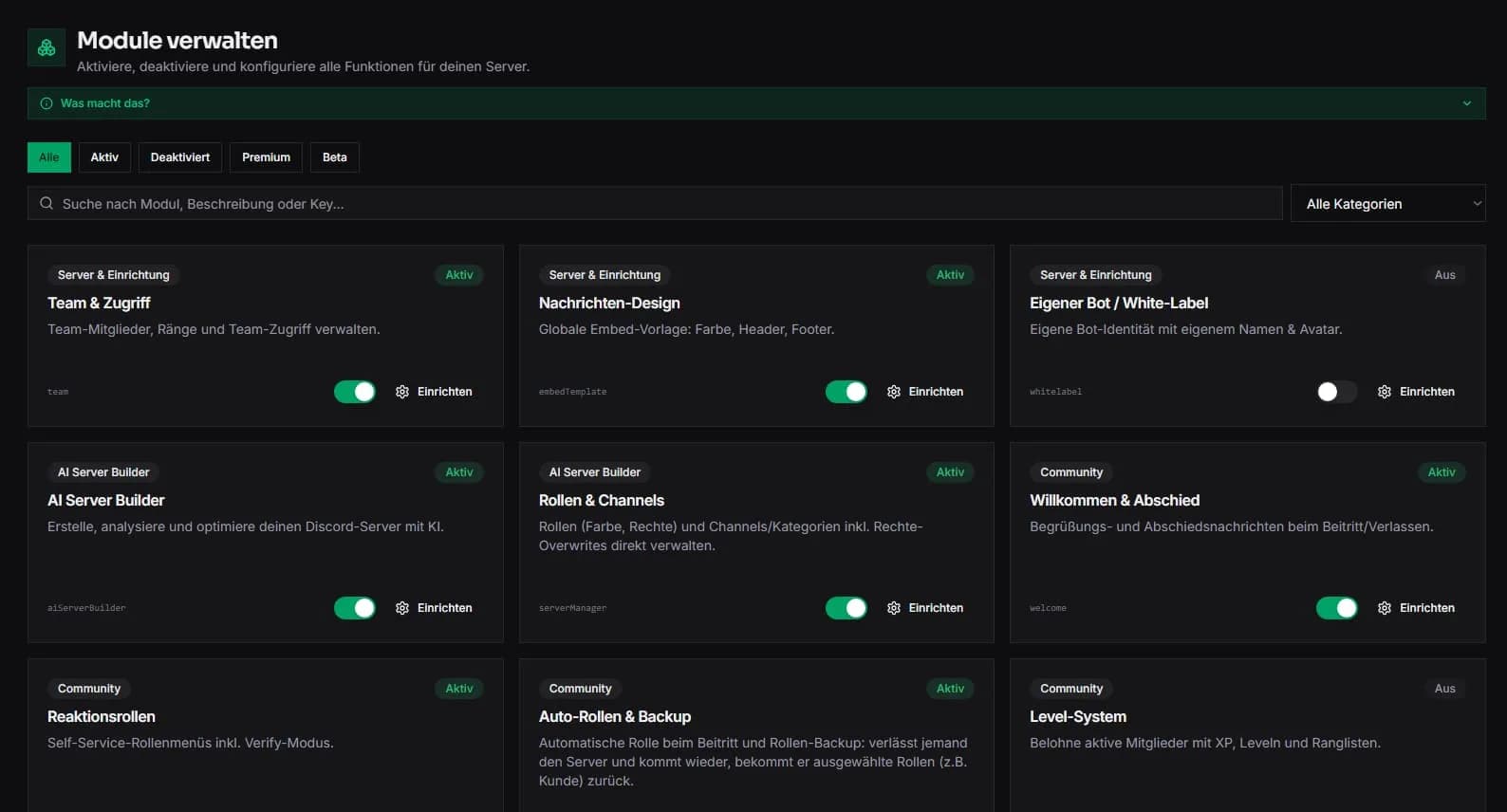Click the 'Level-System' module title

pyautogui.click(x=1078, y=717)
